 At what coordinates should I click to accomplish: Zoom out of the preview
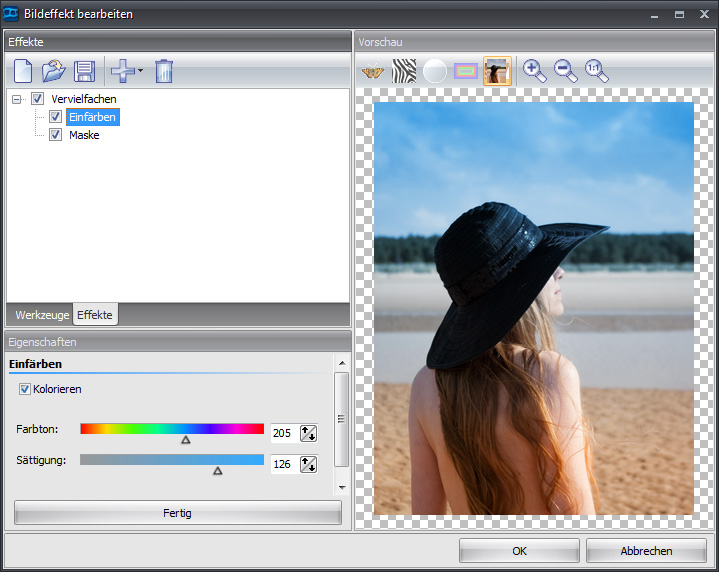tap(566, 70)
